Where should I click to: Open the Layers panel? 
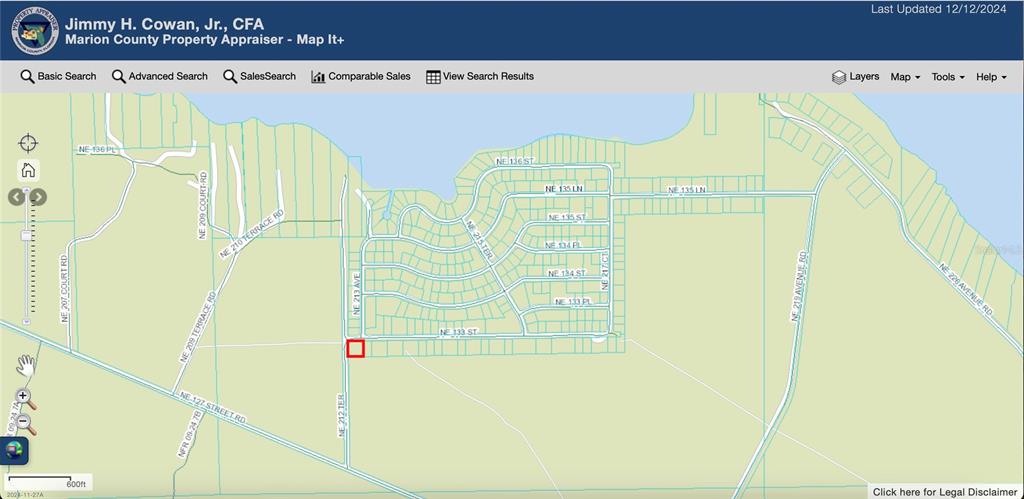click(855, 77)
